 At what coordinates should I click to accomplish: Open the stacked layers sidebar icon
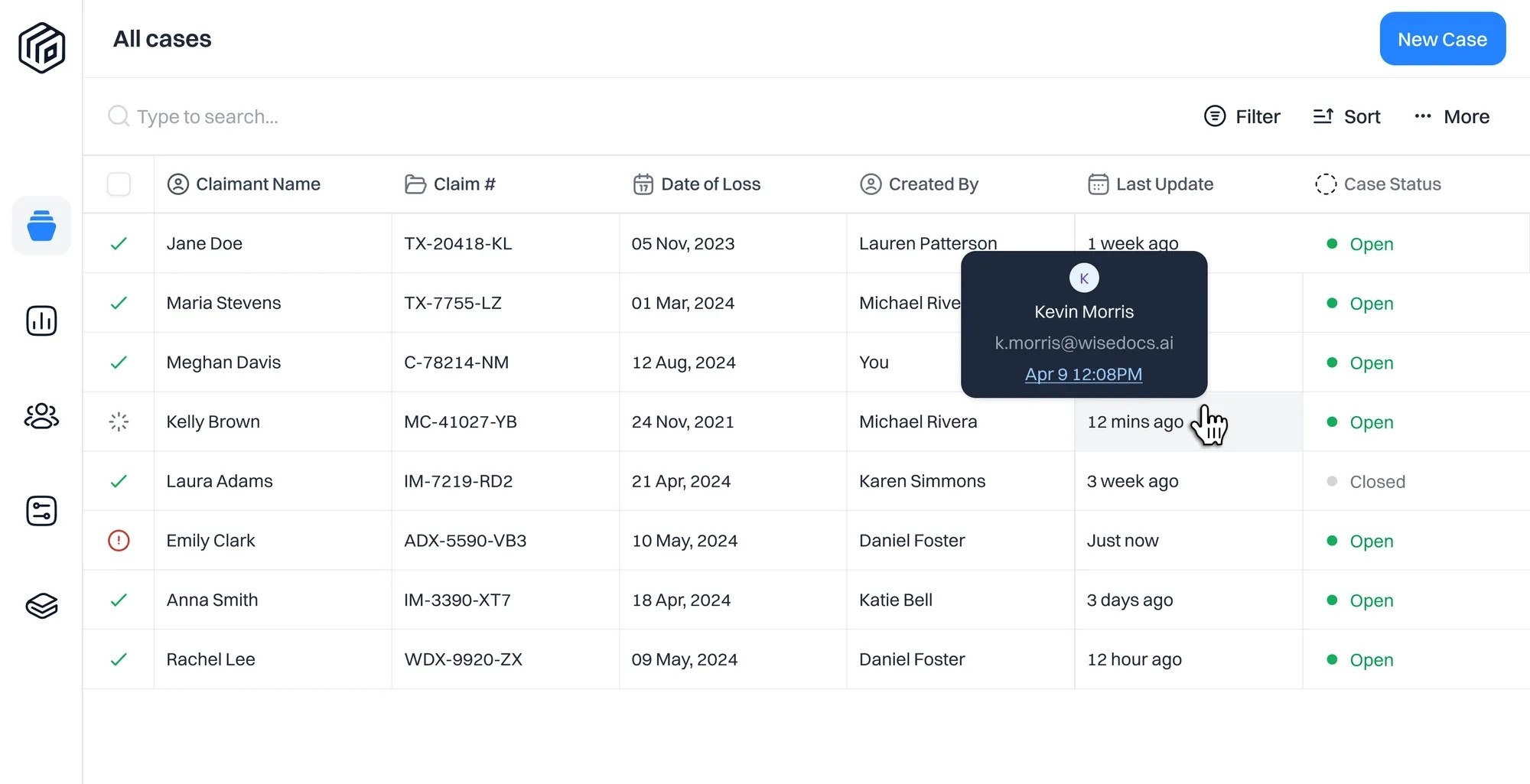tap(41, 606)
